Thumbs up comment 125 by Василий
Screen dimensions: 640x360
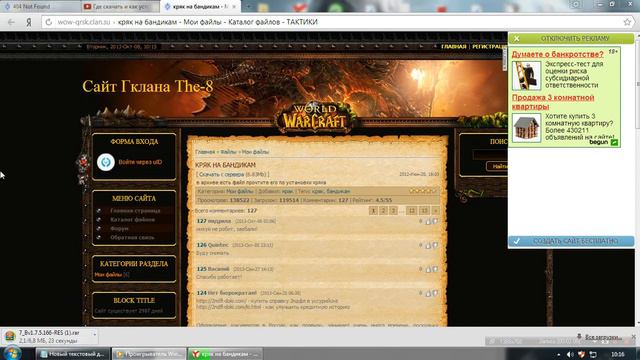click(428, 269)
